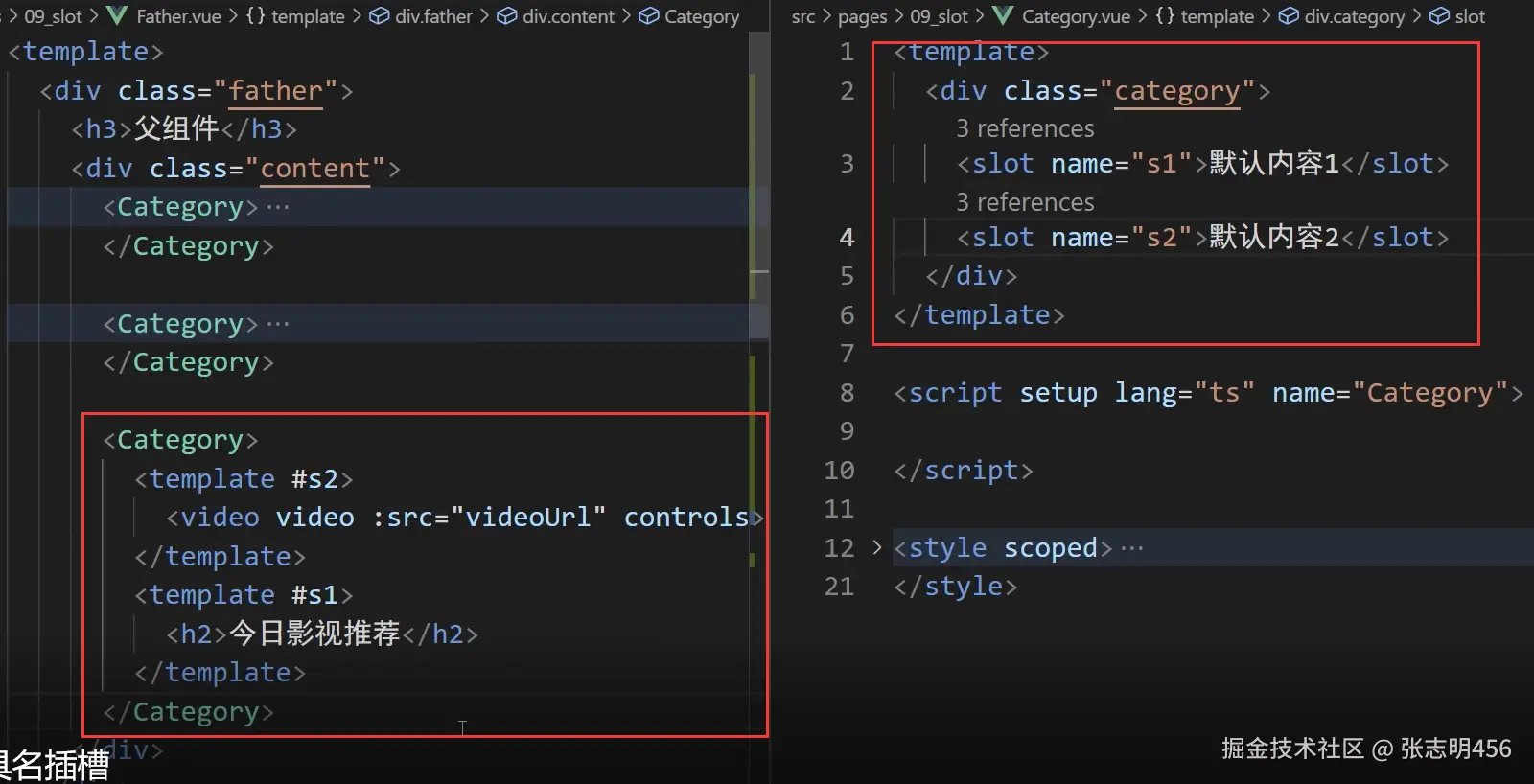
Task: Select line number 21 in Category.vue
Action: [839, 587]
